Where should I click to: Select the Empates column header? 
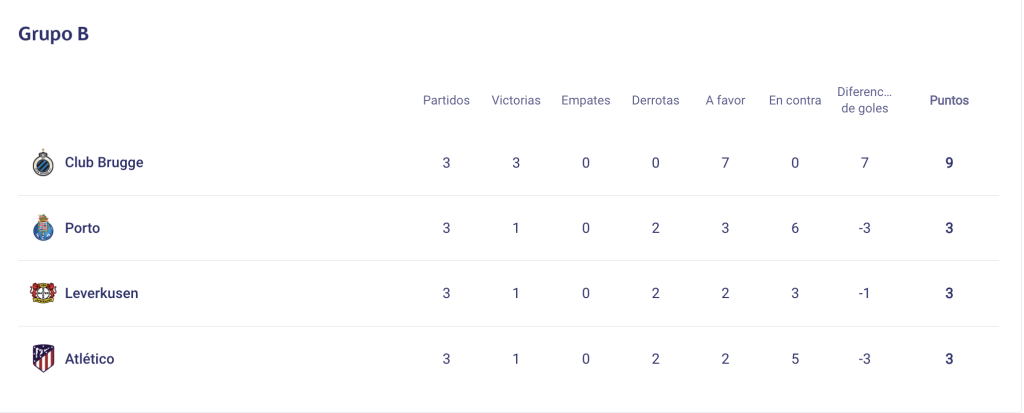[586, 101]
